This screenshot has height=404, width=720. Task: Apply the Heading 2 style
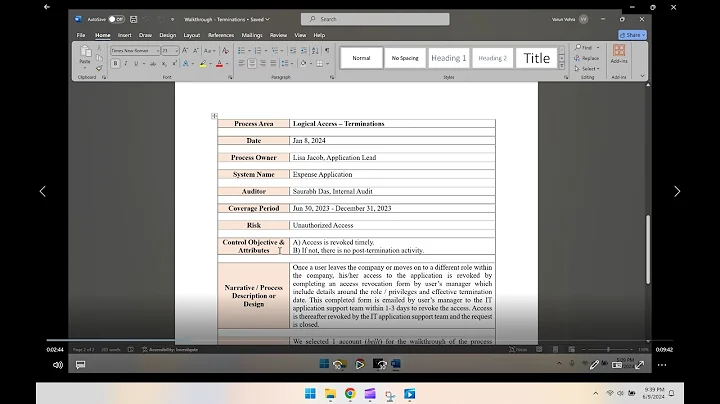(x=492, y=58)
